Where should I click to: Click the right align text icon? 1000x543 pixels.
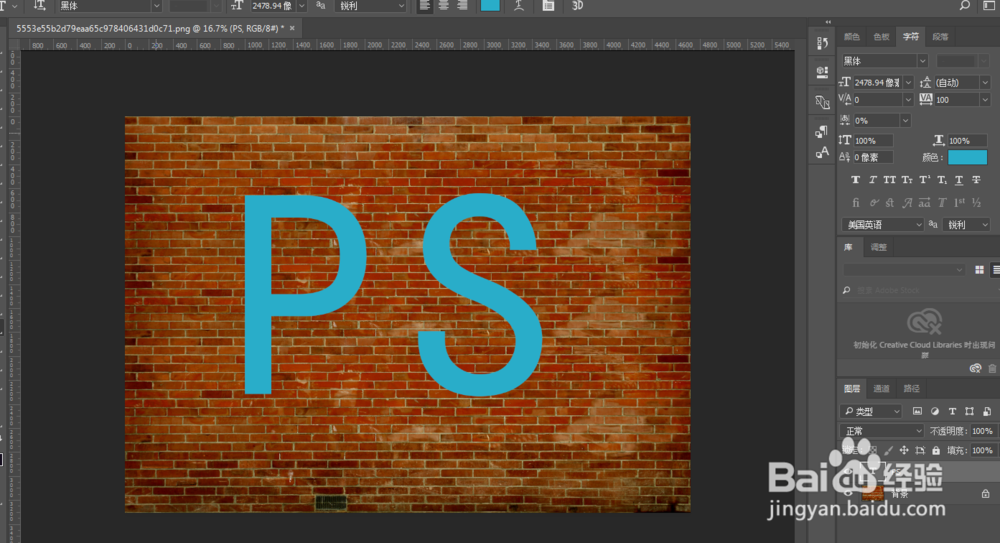(462, 6)
